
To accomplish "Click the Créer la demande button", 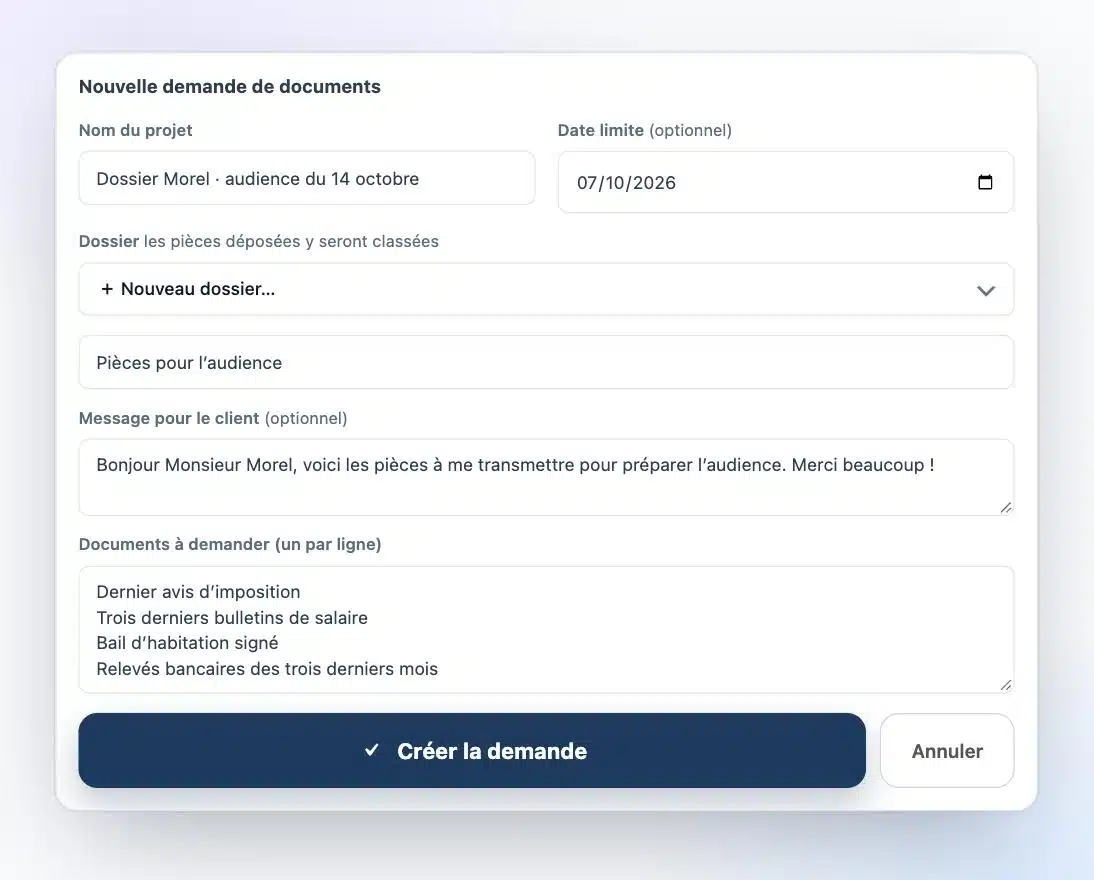I will 472,750.
